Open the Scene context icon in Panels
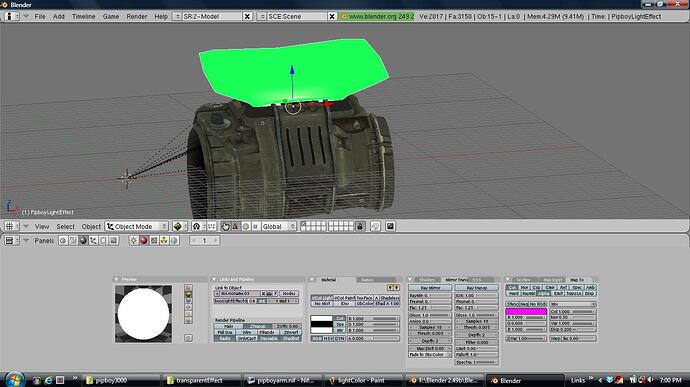This screenshot has height=387, width=690. pos(114,241)
